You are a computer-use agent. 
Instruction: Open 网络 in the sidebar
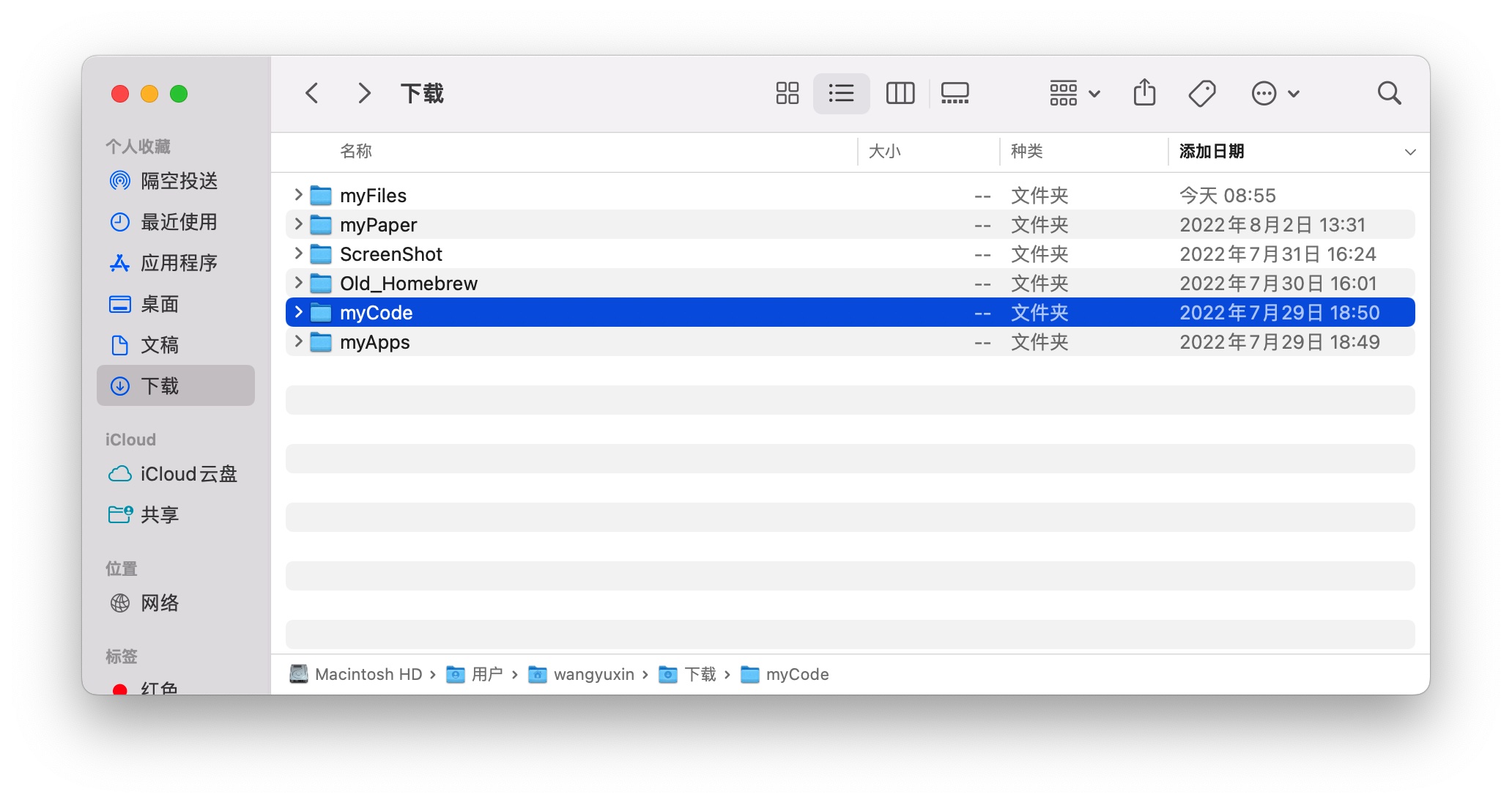coord(176,603)
